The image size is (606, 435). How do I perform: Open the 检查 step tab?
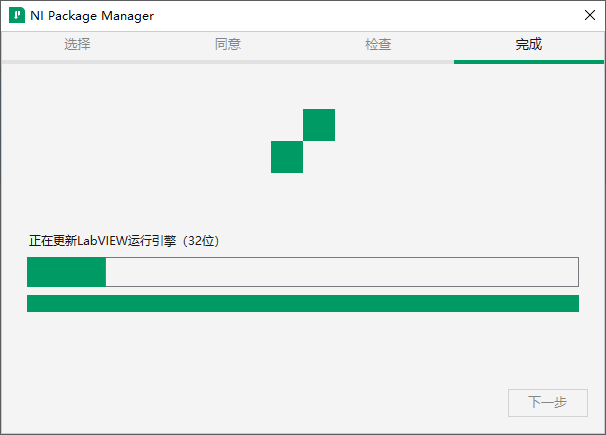coord(378,44)
